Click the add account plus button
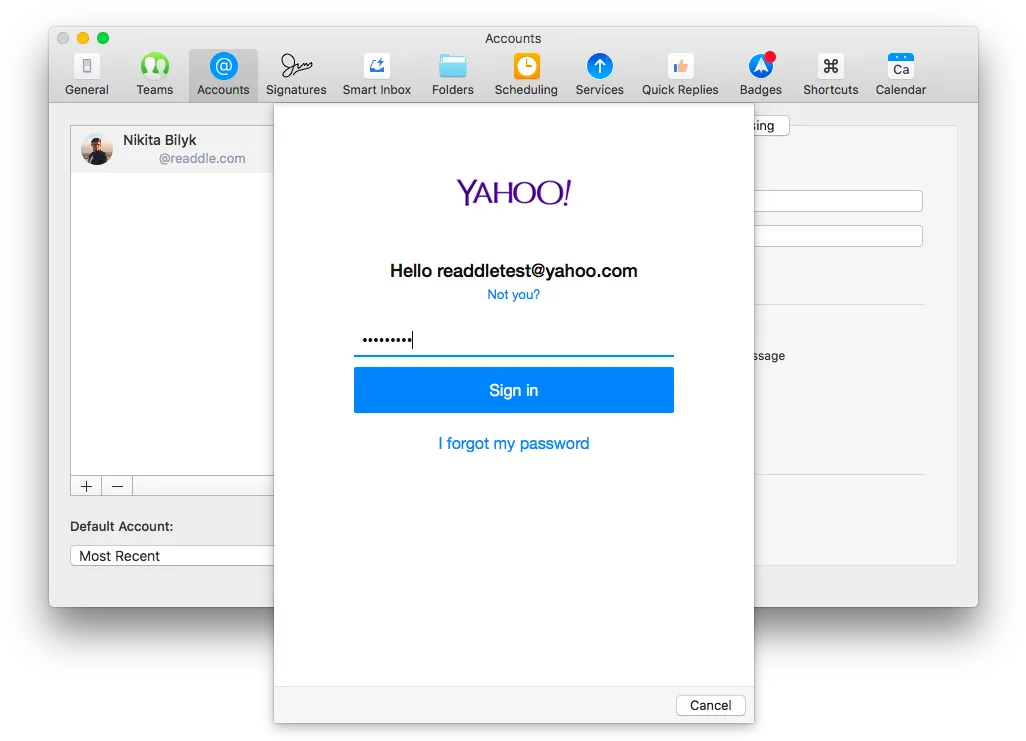This screenshot has width=1026, height=741. 86,486
